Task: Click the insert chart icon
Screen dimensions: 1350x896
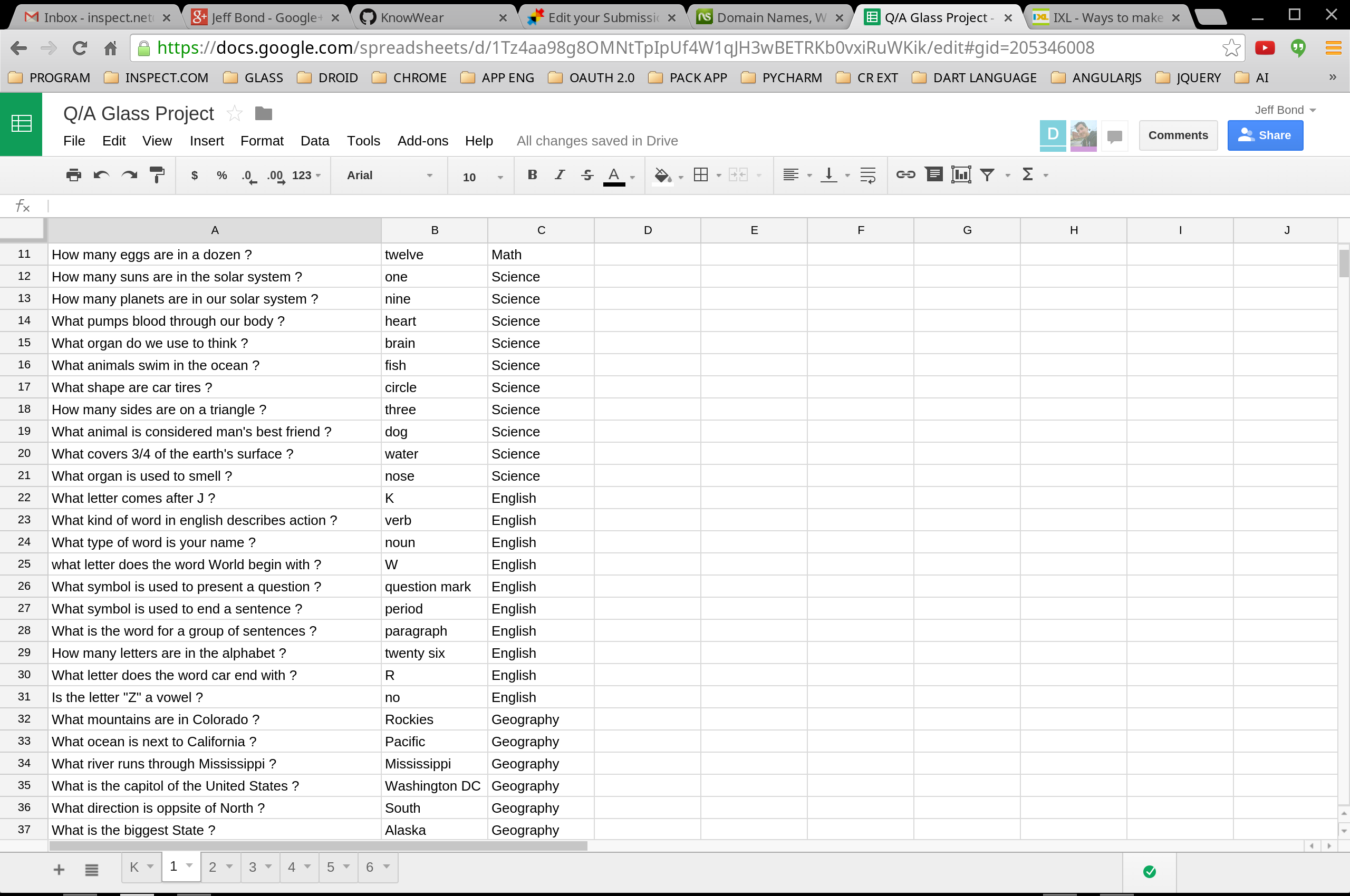Action: [961, 175]
